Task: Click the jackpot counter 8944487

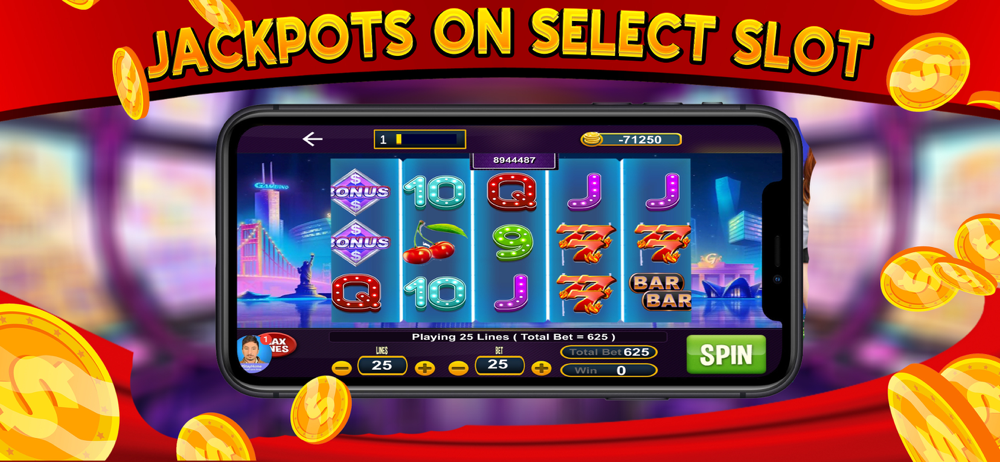Action: tap(514, 160)
